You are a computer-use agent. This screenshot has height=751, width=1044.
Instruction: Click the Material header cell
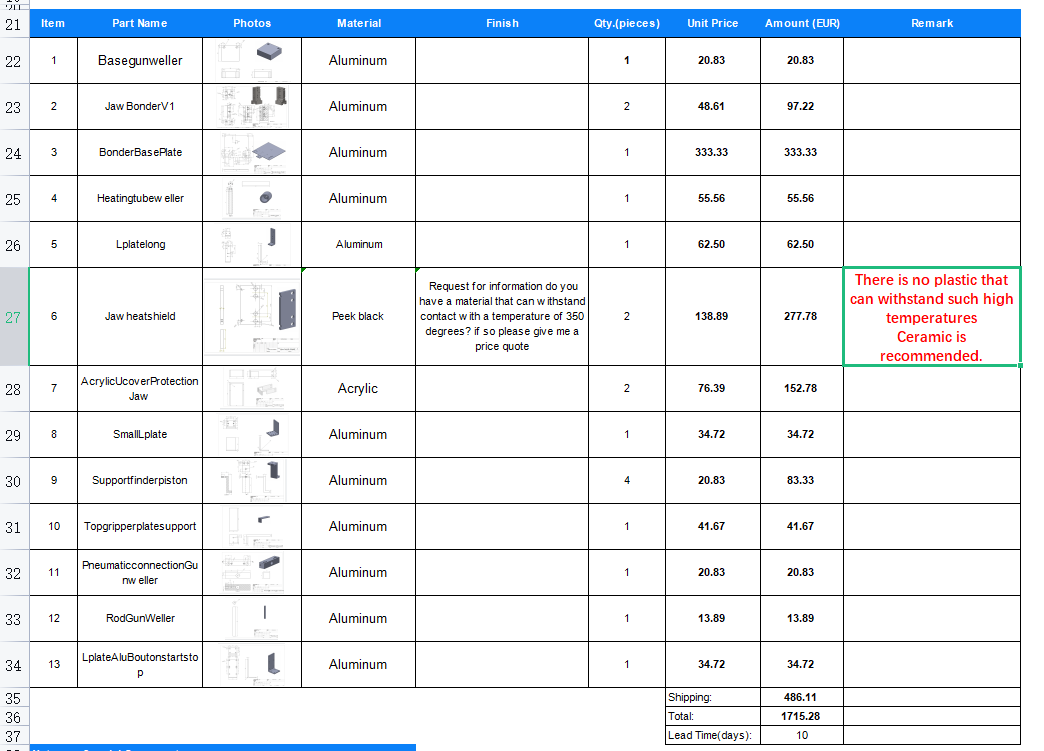[359, 23]
